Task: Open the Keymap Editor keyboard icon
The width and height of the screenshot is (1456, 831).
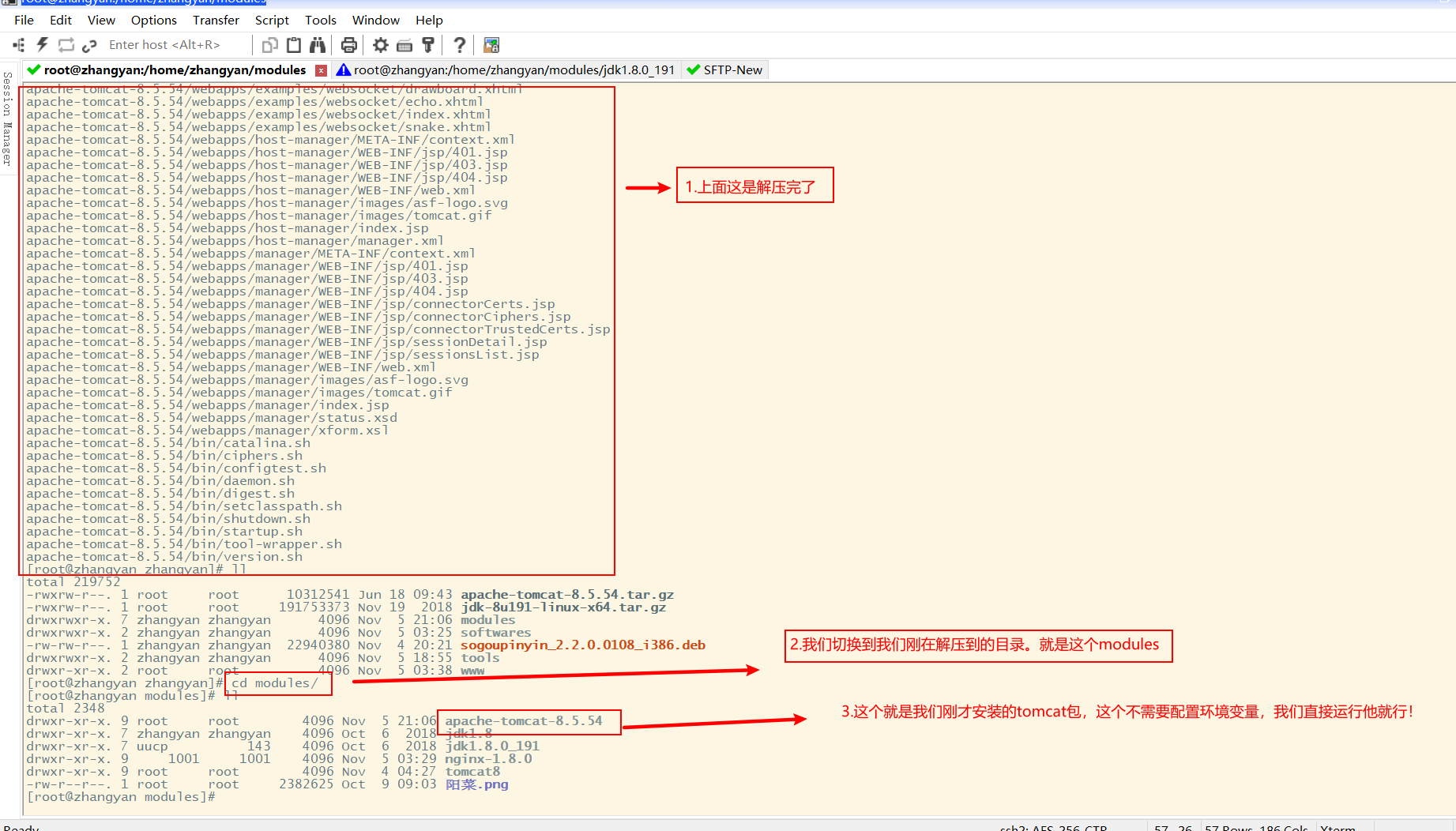Action: [404, 45]
